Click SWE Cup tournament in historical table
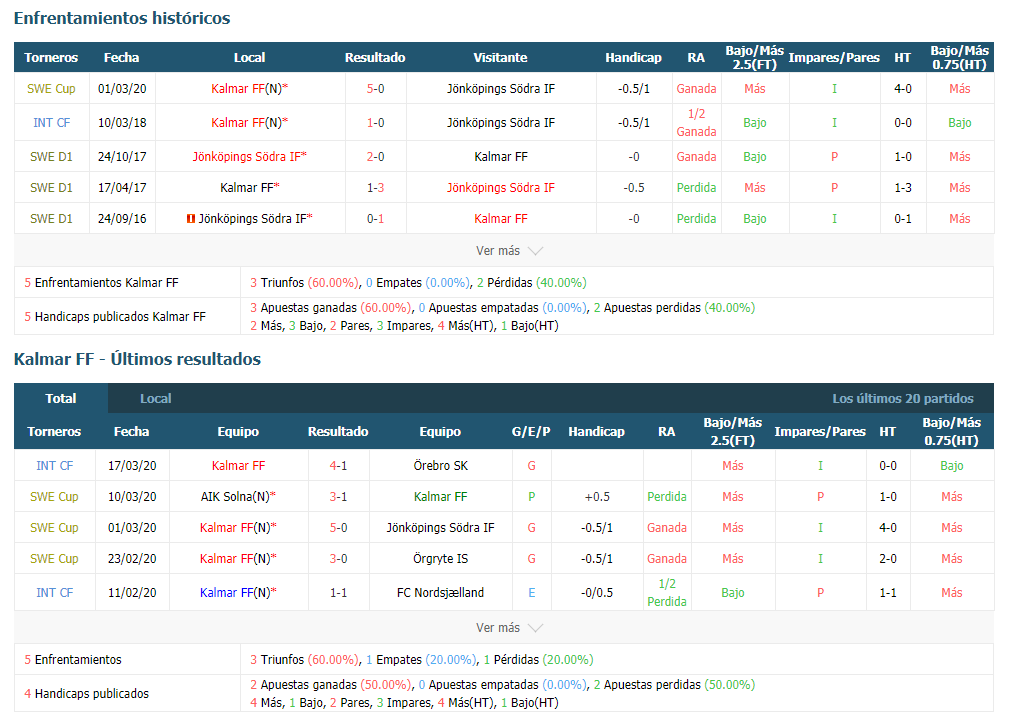The height and width of the screenshot is (714, 1012). [52, 88]
